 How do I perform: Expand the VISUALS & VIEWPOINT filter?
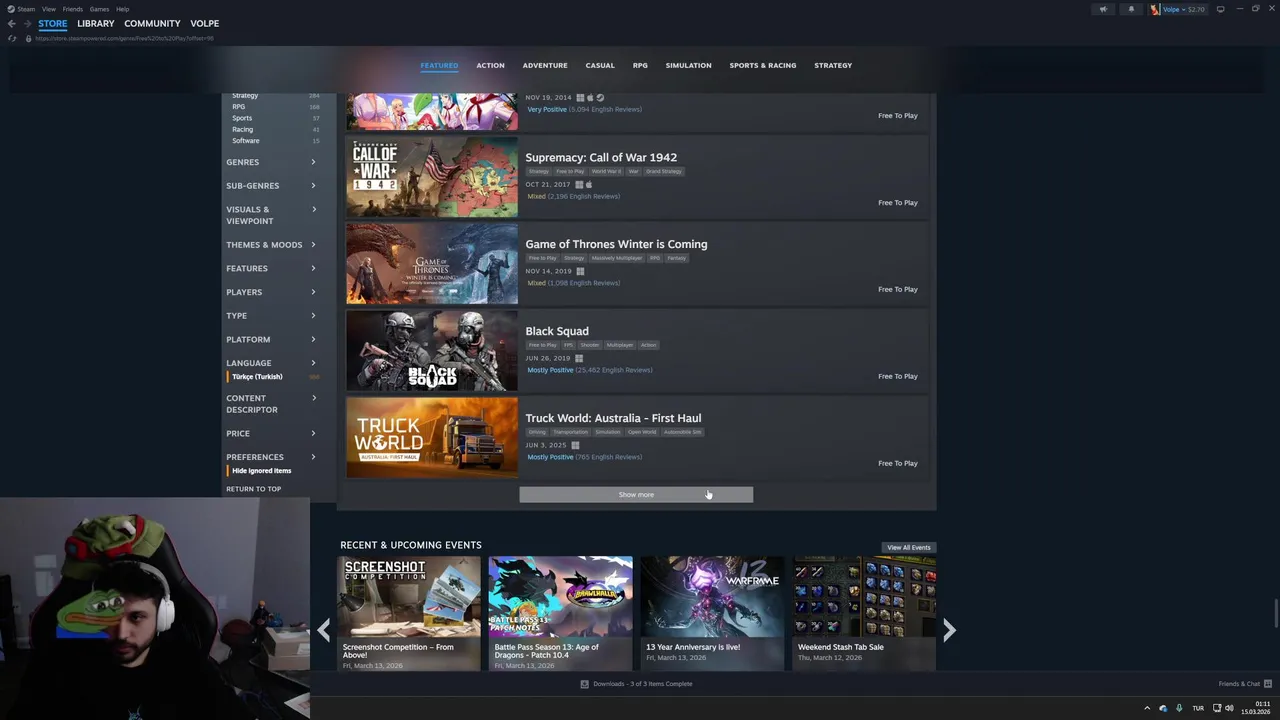click(271, 215)
